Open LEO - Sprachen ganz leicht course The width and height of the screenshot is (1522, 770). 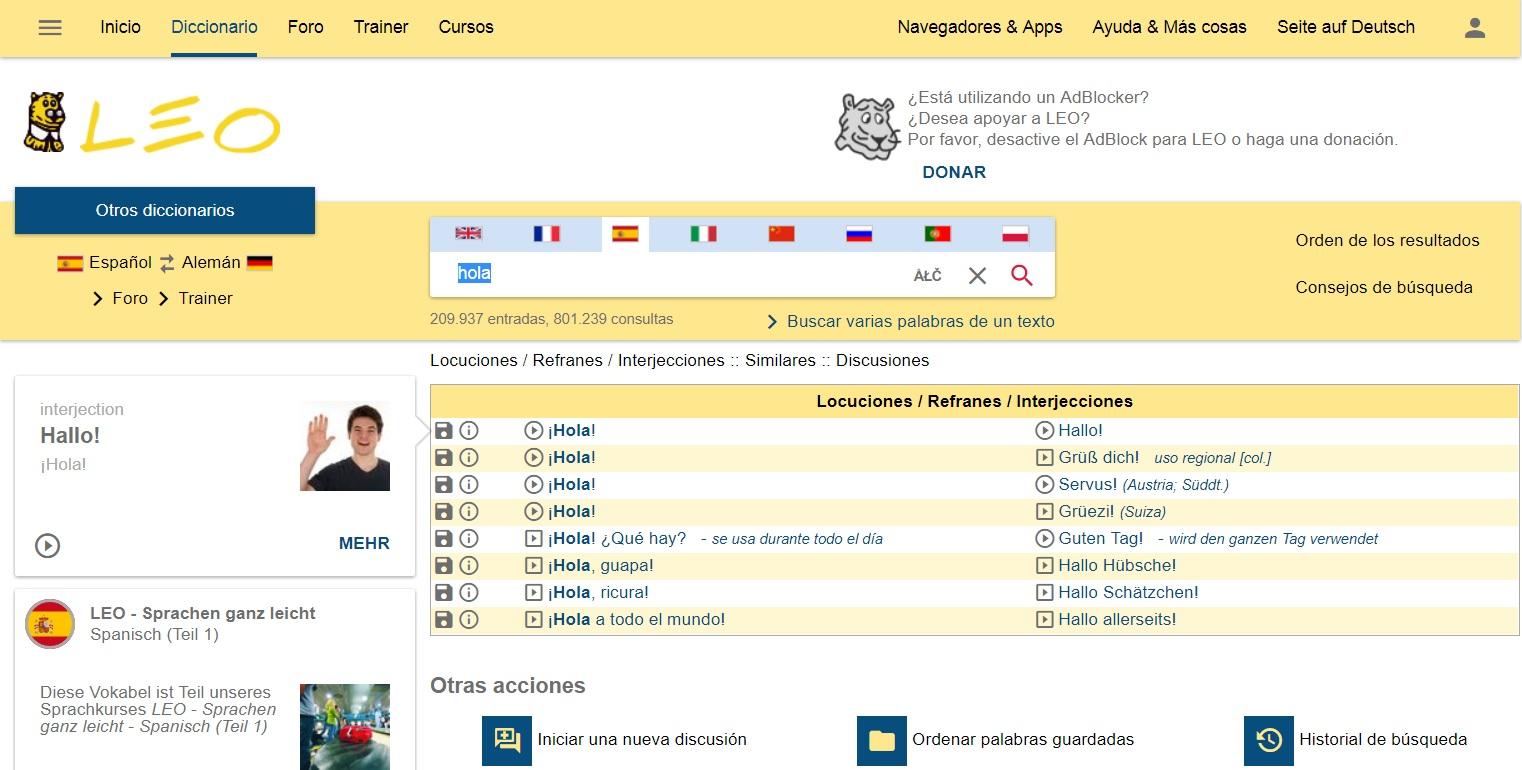coord(203,613)
